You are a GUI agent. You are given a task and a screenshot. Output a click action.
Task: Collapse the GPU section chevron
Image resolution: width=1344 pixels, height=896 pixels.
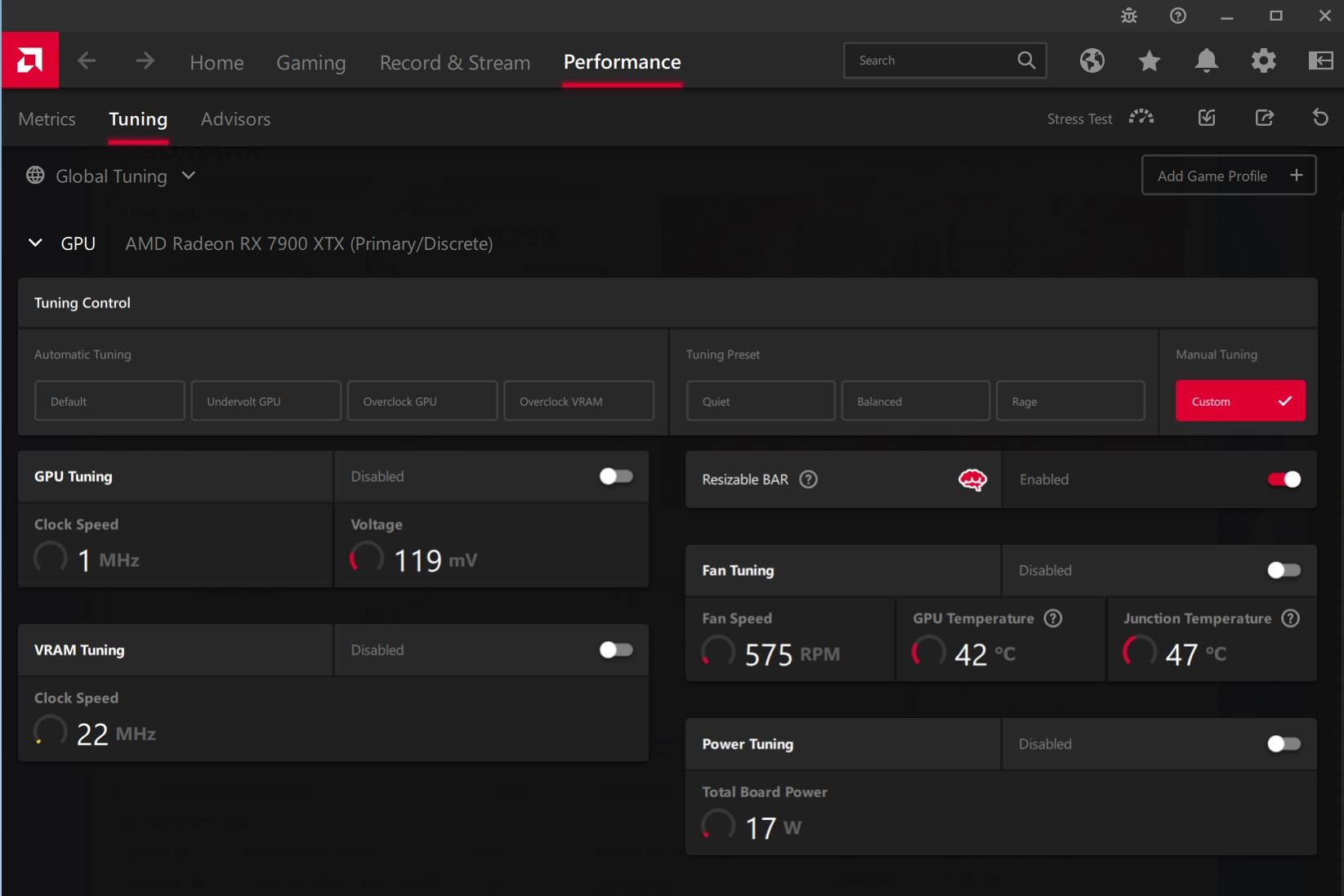tap(35, 243)
